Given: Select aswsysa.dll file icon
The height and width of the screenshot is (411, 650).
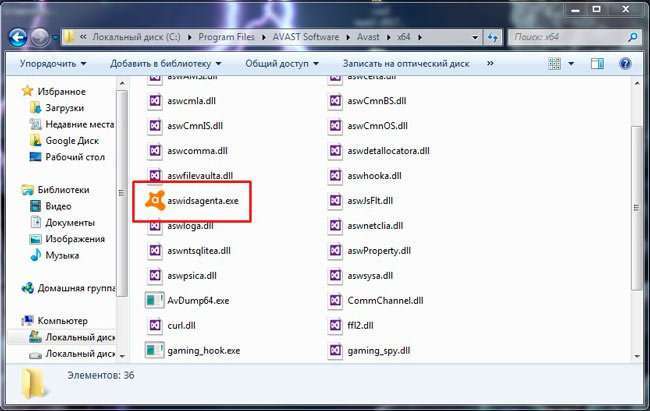Looking at the screenshot, I should coord(335,275).
